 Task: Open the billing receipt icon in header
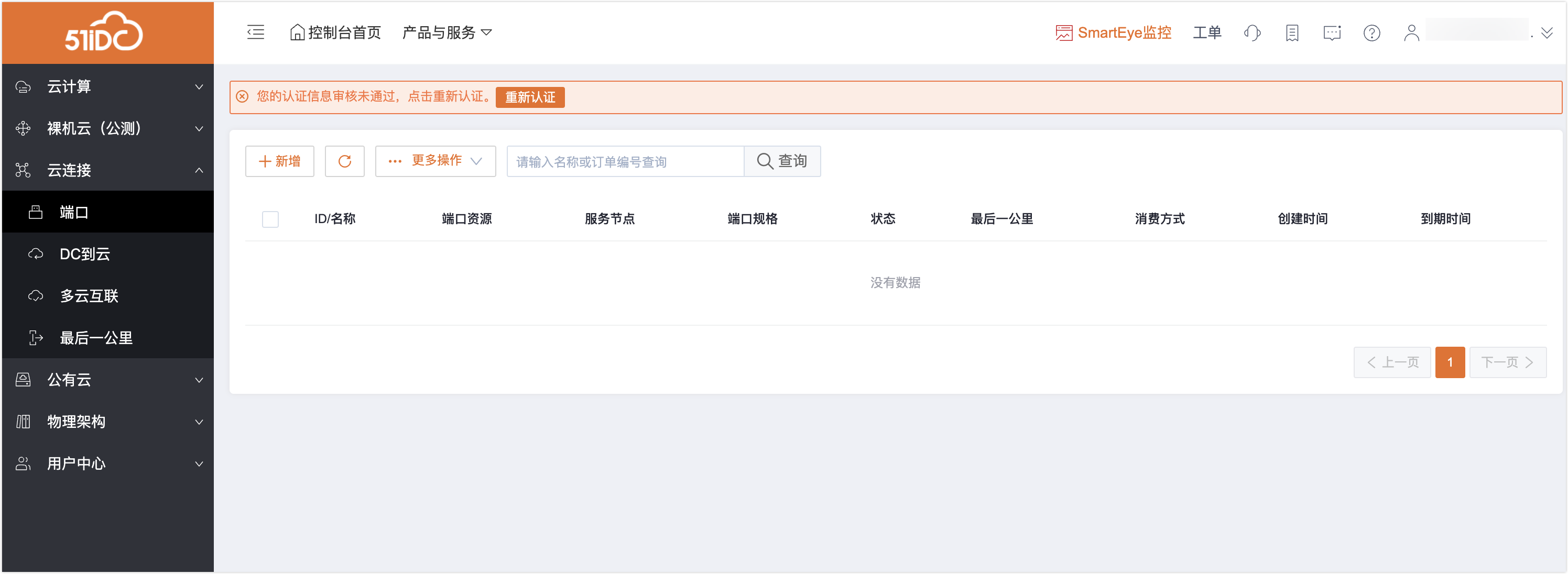[1292, 33]
